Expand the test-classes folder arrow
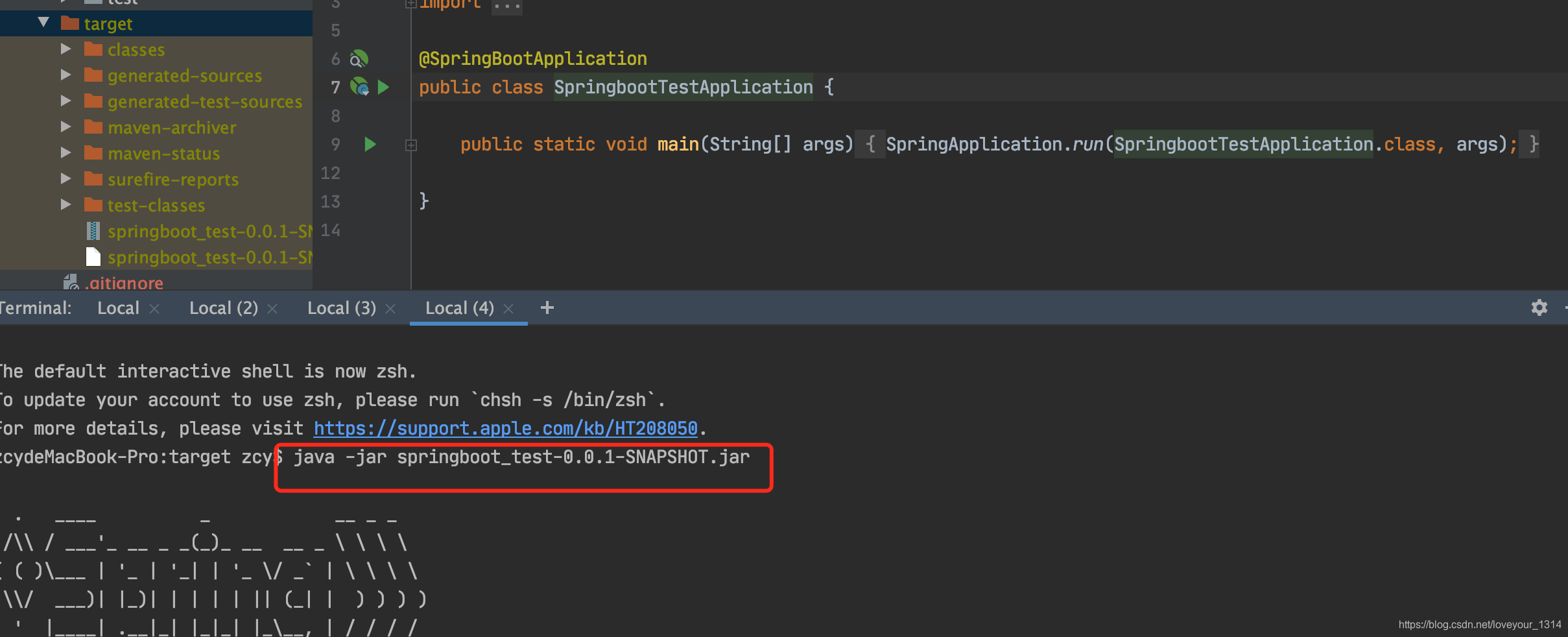 click(65, 204)
